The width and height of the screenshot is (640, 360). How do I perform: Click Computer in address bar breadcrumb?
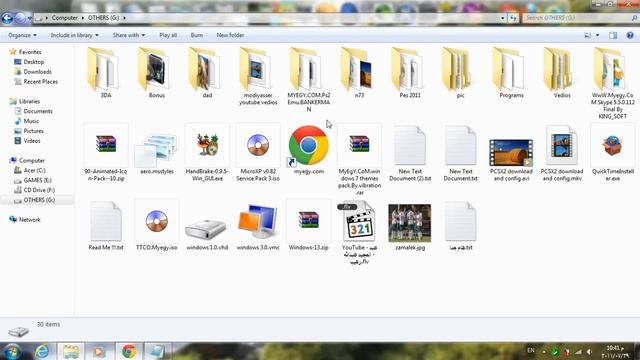click(64, 18)
